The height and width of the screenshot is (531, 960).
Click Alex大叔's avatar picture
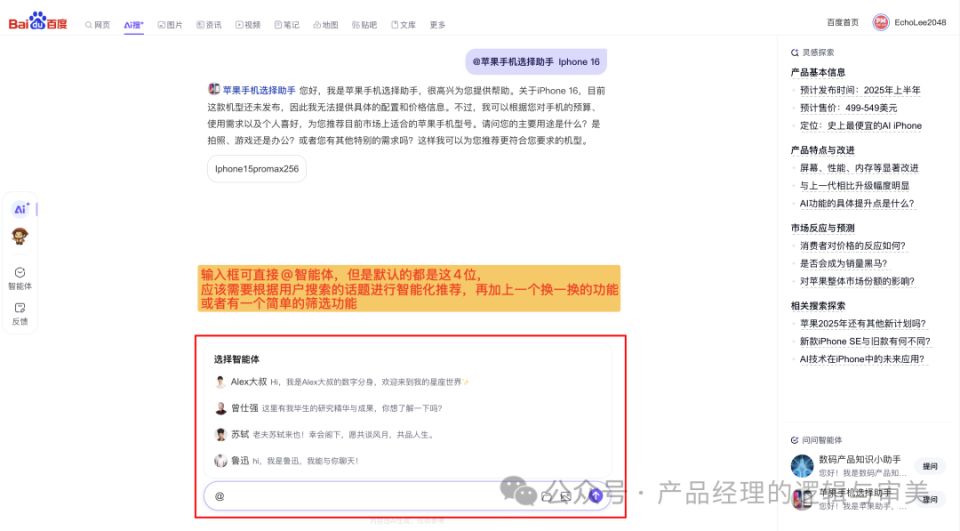(x=220, y=382)
